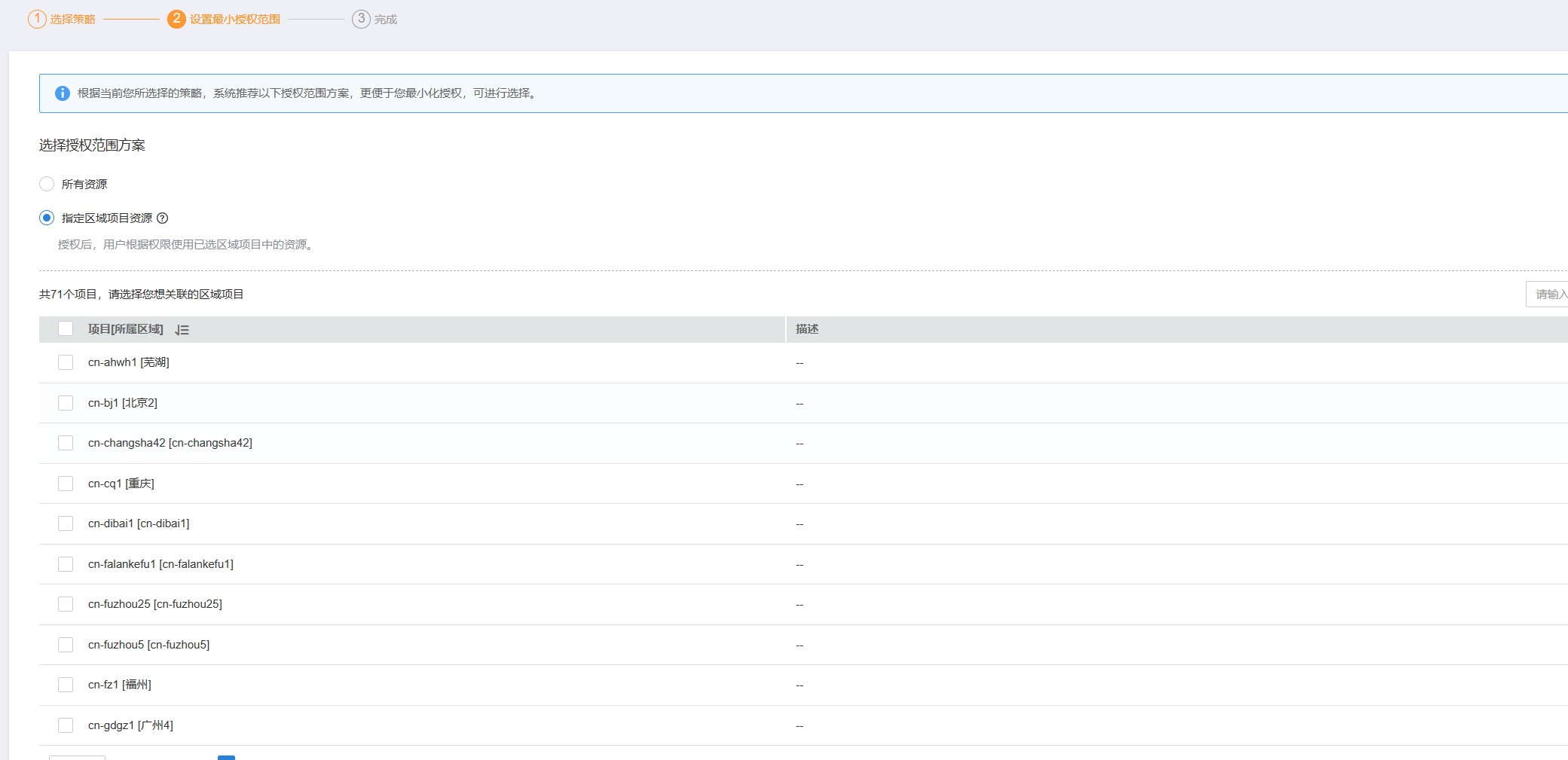Click the project search input field
The height and width of the screenshot is (760, 1568).
click(x=1548, y=295)
